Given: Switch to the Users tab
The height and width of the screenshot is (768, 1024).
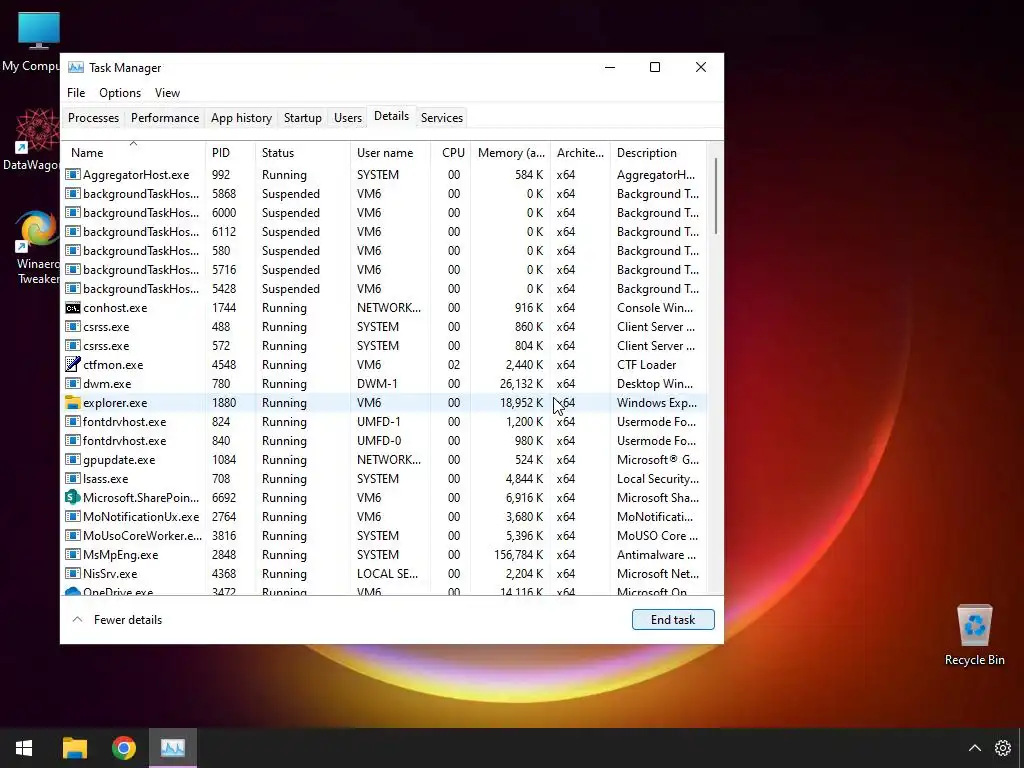Looking at the screenshot, I should point(347,118).
